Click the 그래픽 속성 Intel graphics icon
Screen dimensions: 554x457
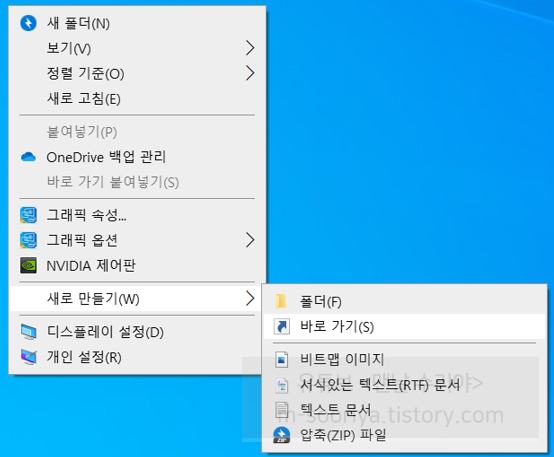[x=28, y=215]
